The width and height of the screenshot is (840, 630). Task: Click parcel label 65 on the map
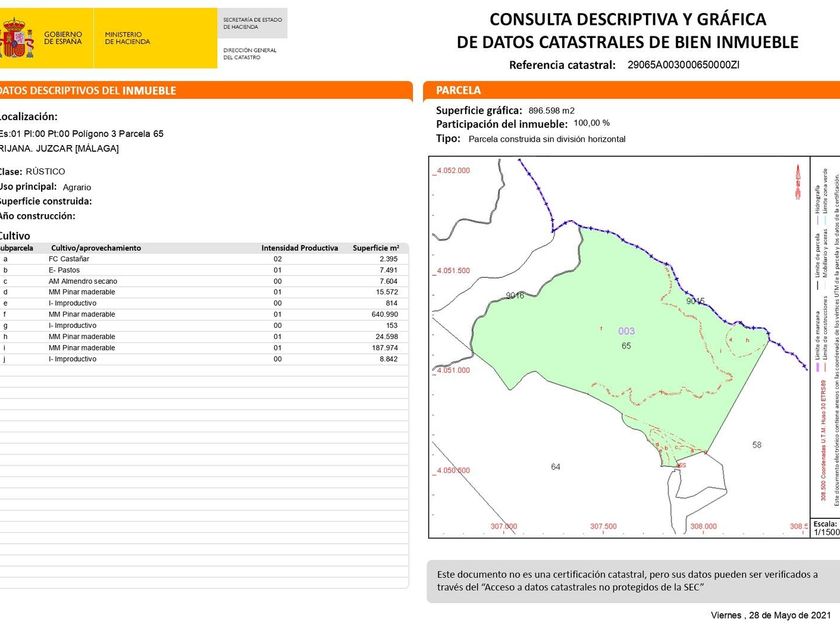pos(626,346)
